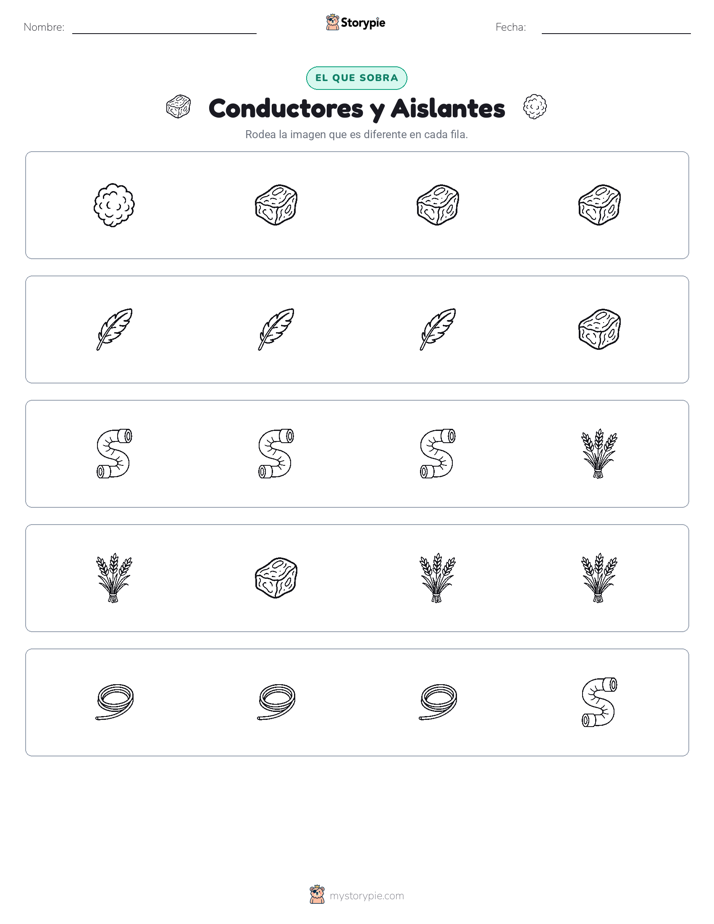
Task: Click the 'Conductores y Aislantes' title
Action: coord(356,109)
